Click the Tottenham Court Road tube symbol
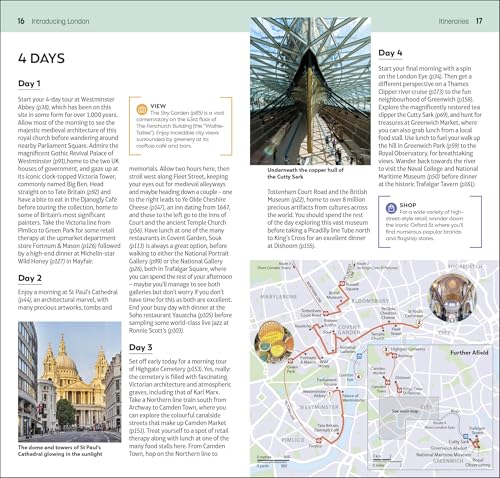Image resolution: width=500 pixels, height=478 pixels. point(326,313)
